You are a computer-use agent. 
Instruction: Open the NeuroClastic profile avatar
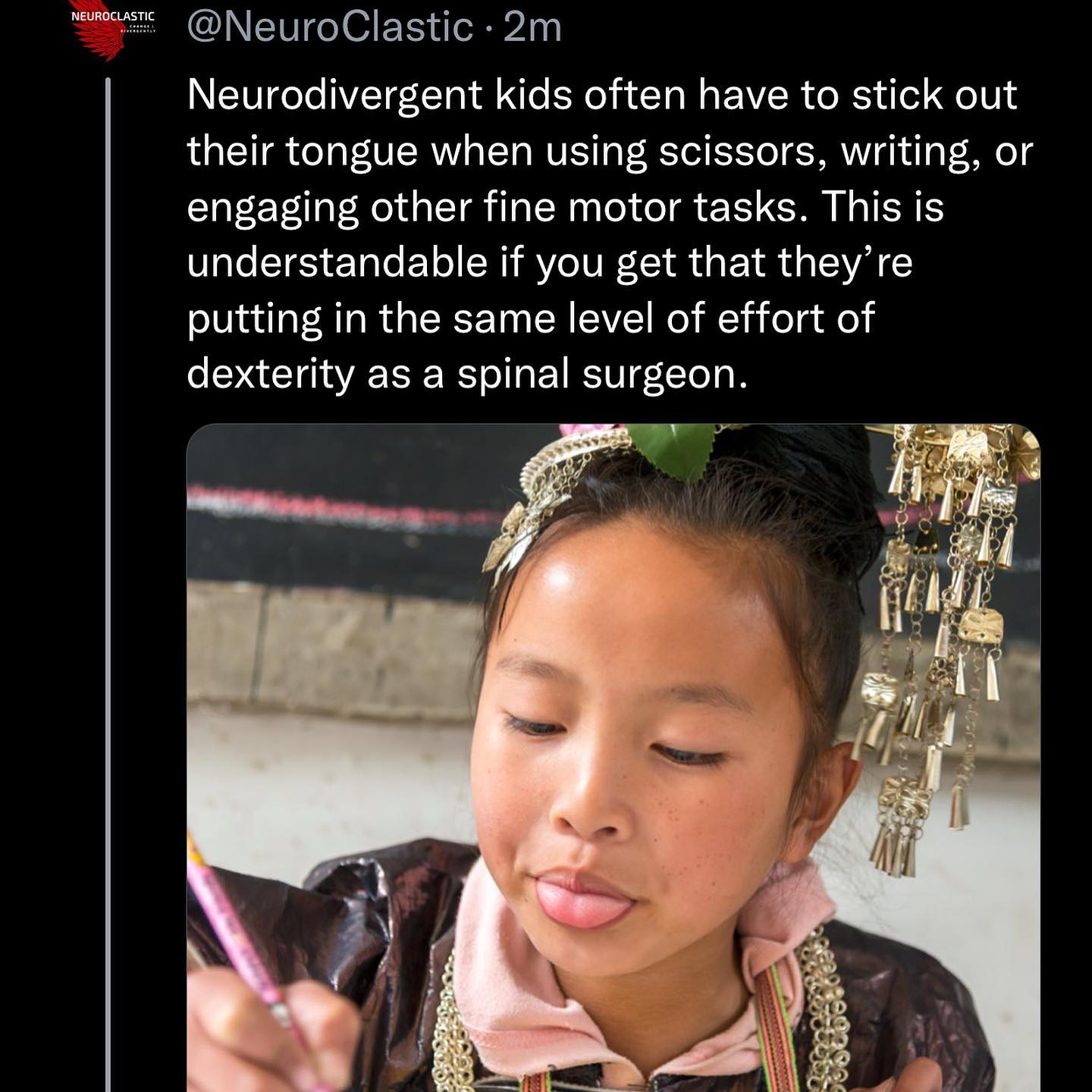pyautogui.click(x=112, y=32)
